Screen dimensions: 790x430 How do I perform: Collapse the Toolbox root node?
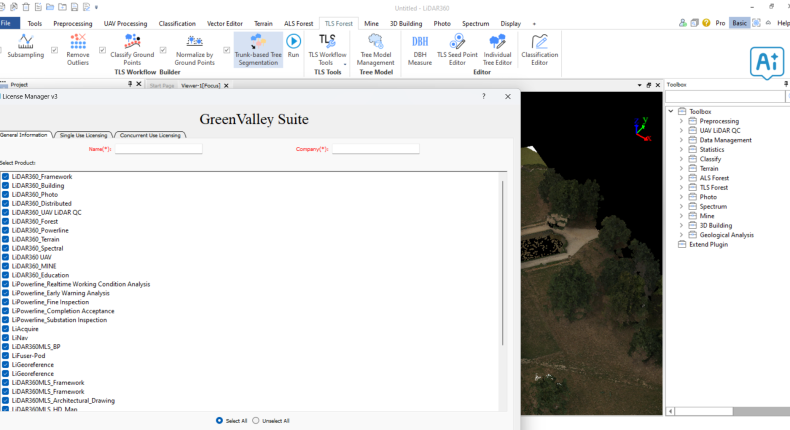coord(671,111)
